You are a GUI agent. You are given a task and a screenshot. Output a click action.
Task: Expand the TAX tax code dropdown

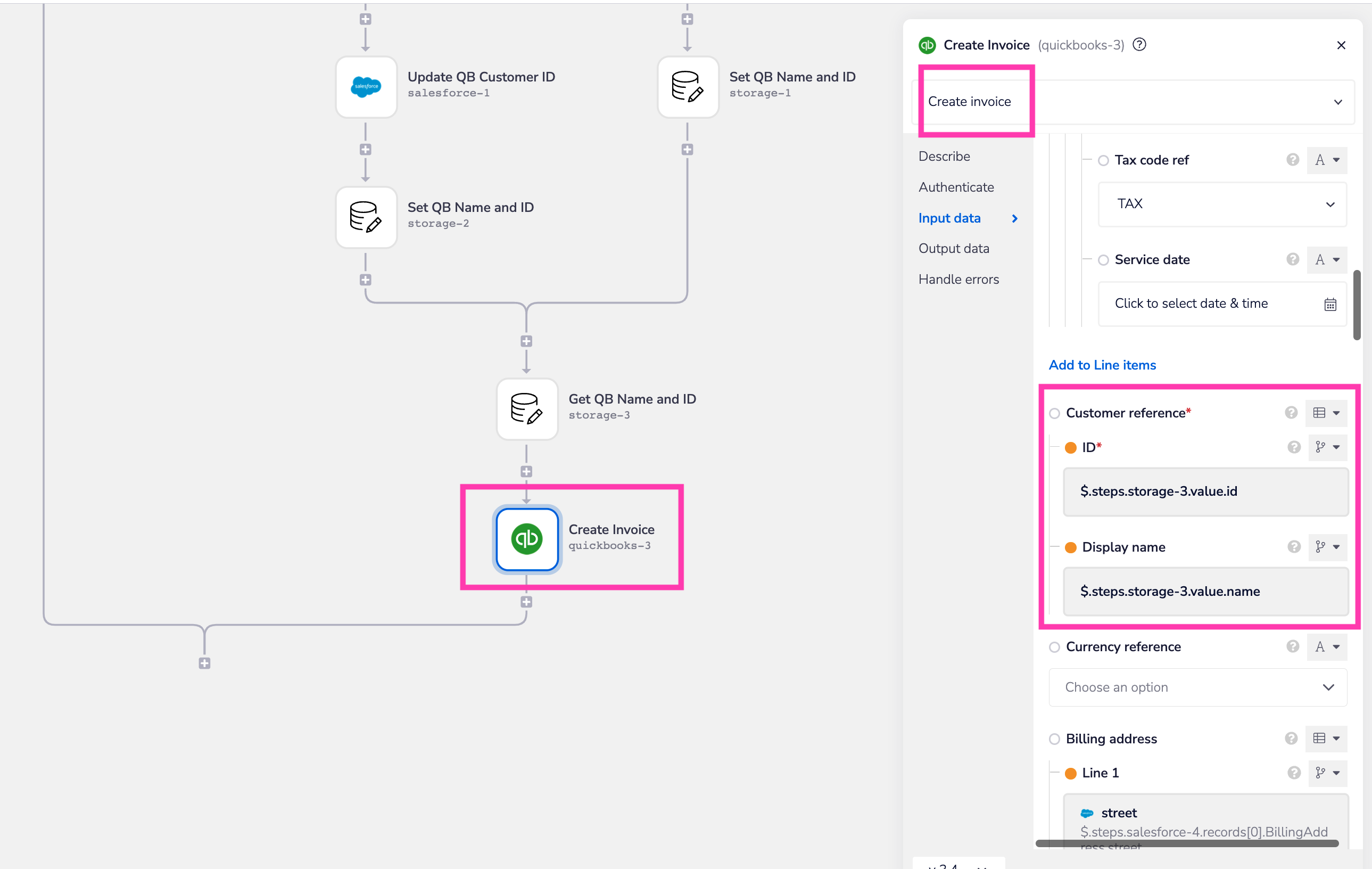[1221, 203]
